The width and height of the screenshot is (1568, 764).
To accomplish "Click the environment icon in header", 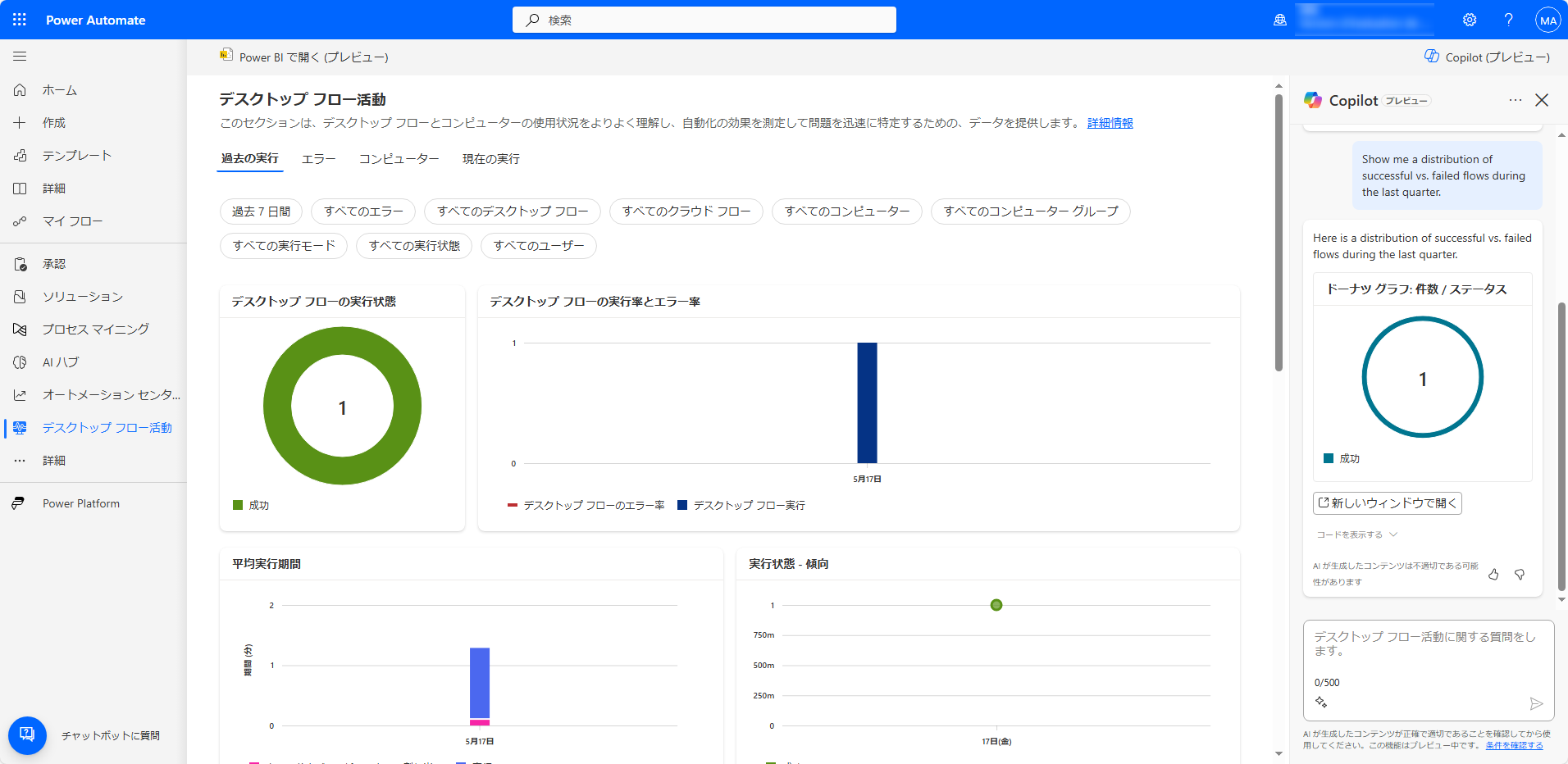I will tap(1280, 20).
